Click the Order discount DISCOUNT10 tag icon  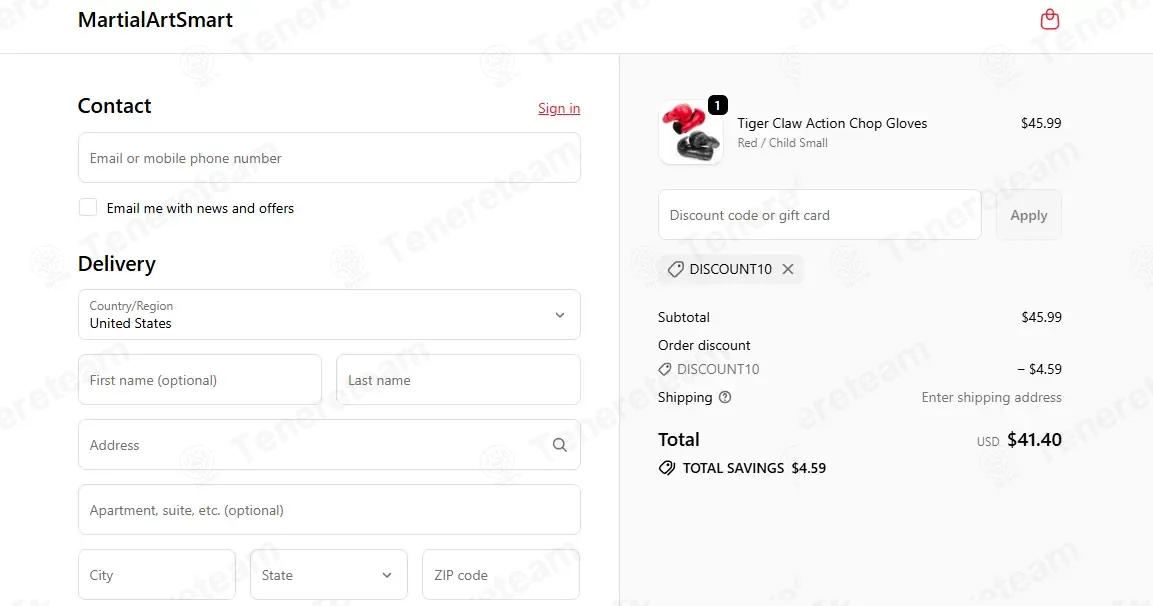[665, 369]
